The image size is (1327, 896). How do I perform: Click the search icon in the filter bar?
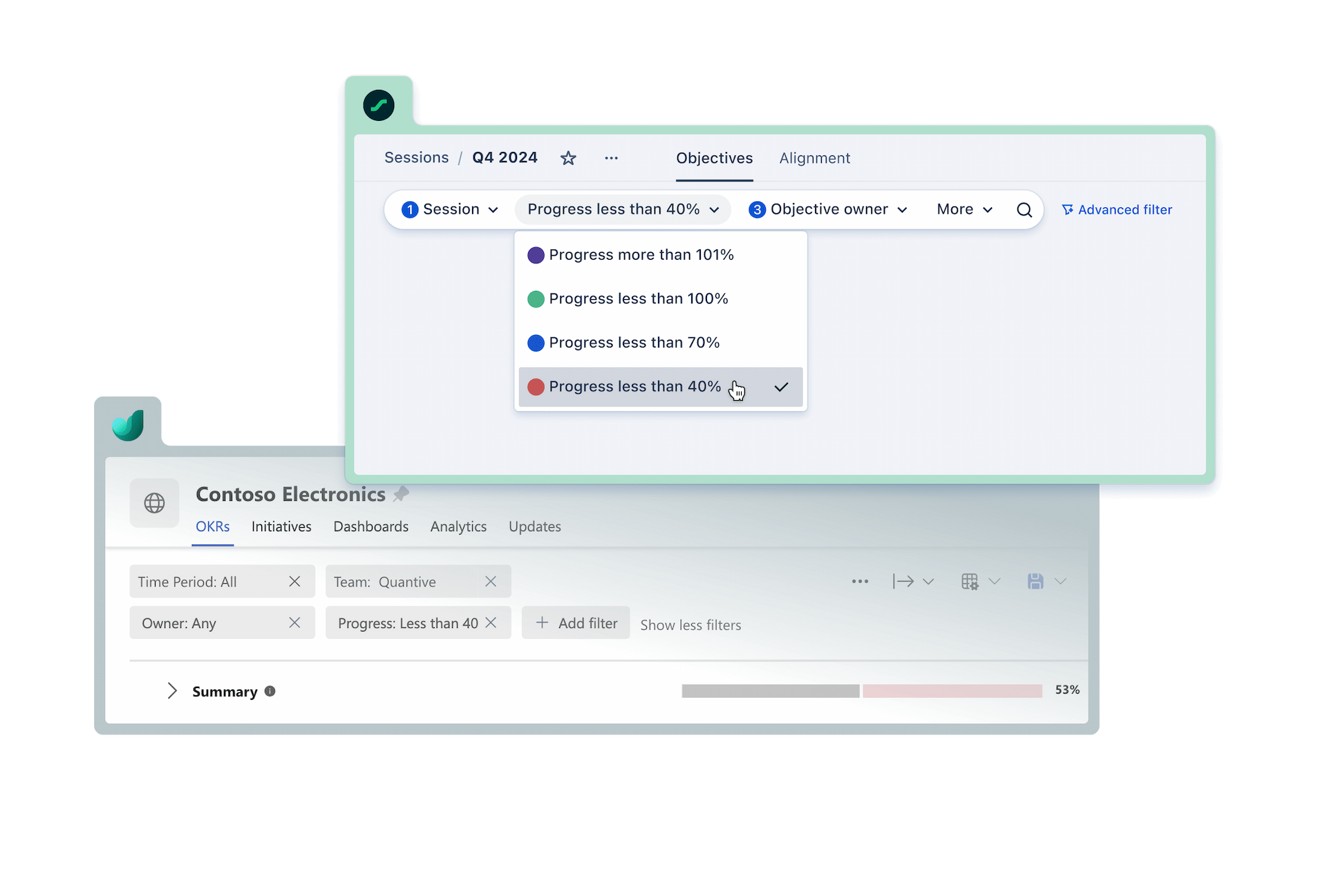[x=1024, y=209]
